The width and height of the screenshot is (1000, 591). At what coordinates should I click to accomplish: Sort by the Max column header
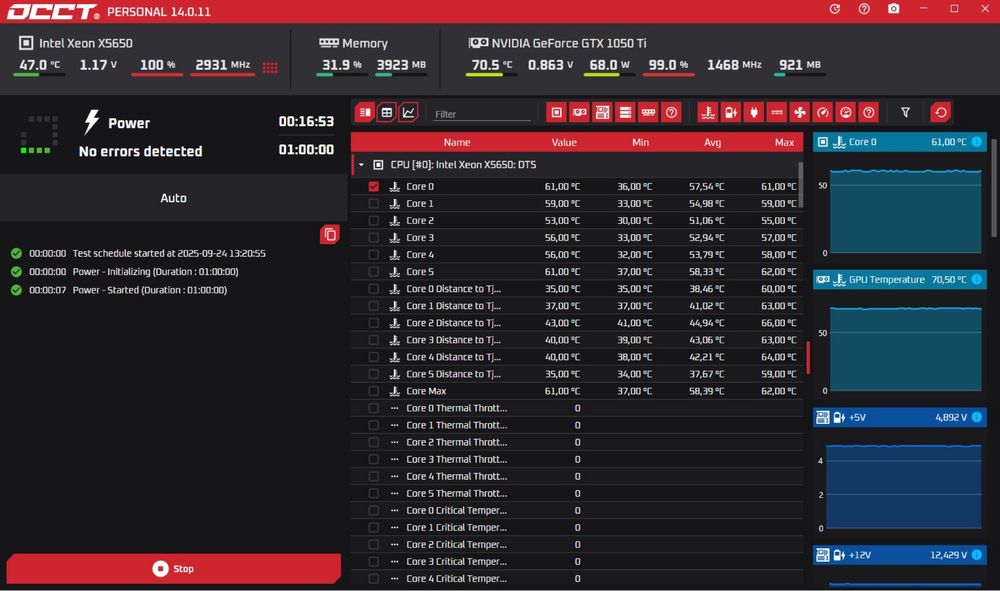point(784,142)
